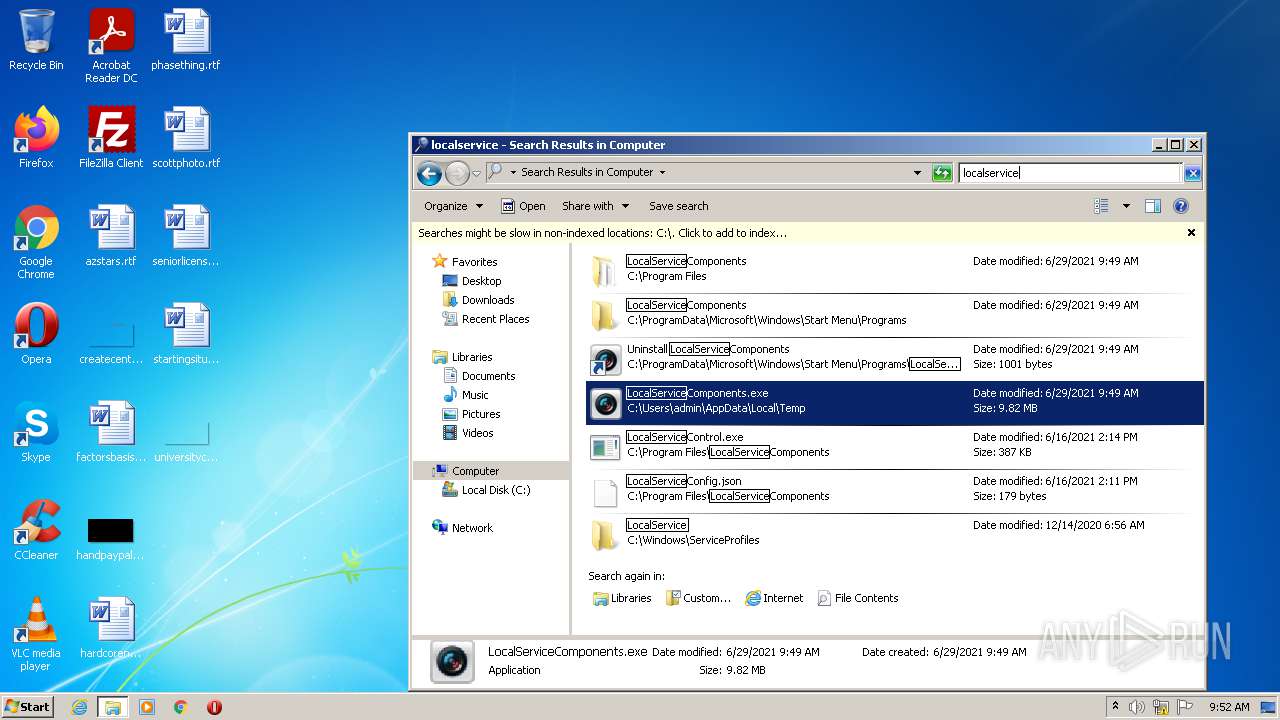
Task: Show hidden system tray icons
Action: click(1115, 707)
